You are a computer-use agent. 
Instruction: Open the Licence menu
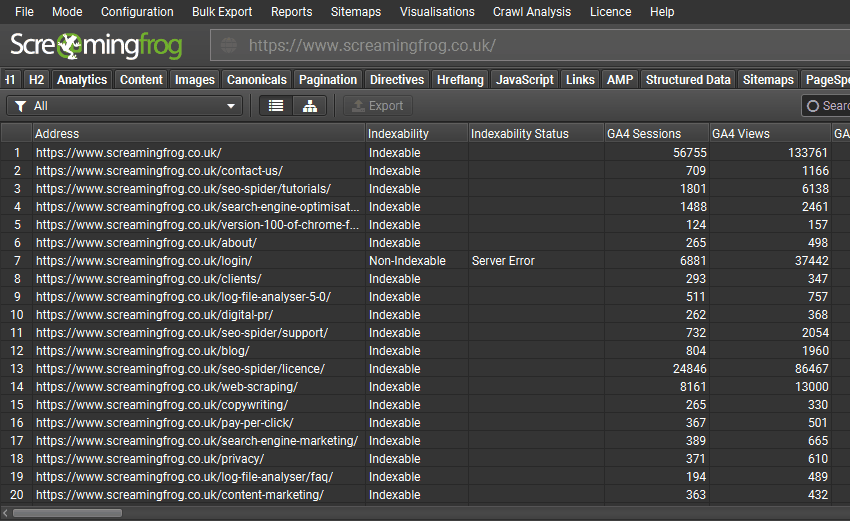point(610,12)
